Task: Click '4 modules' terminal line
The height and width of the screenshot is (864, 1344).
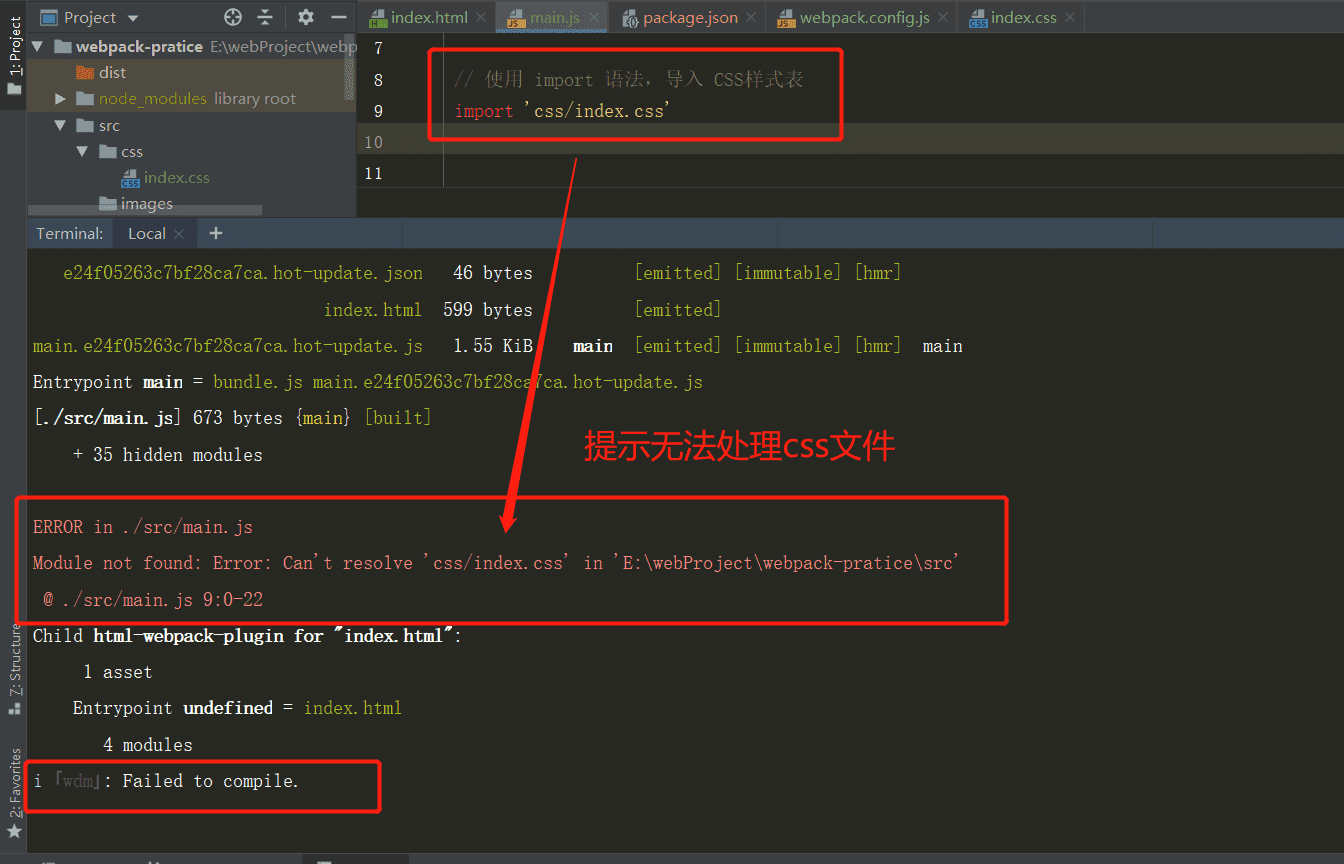Action: pos(148,745)
